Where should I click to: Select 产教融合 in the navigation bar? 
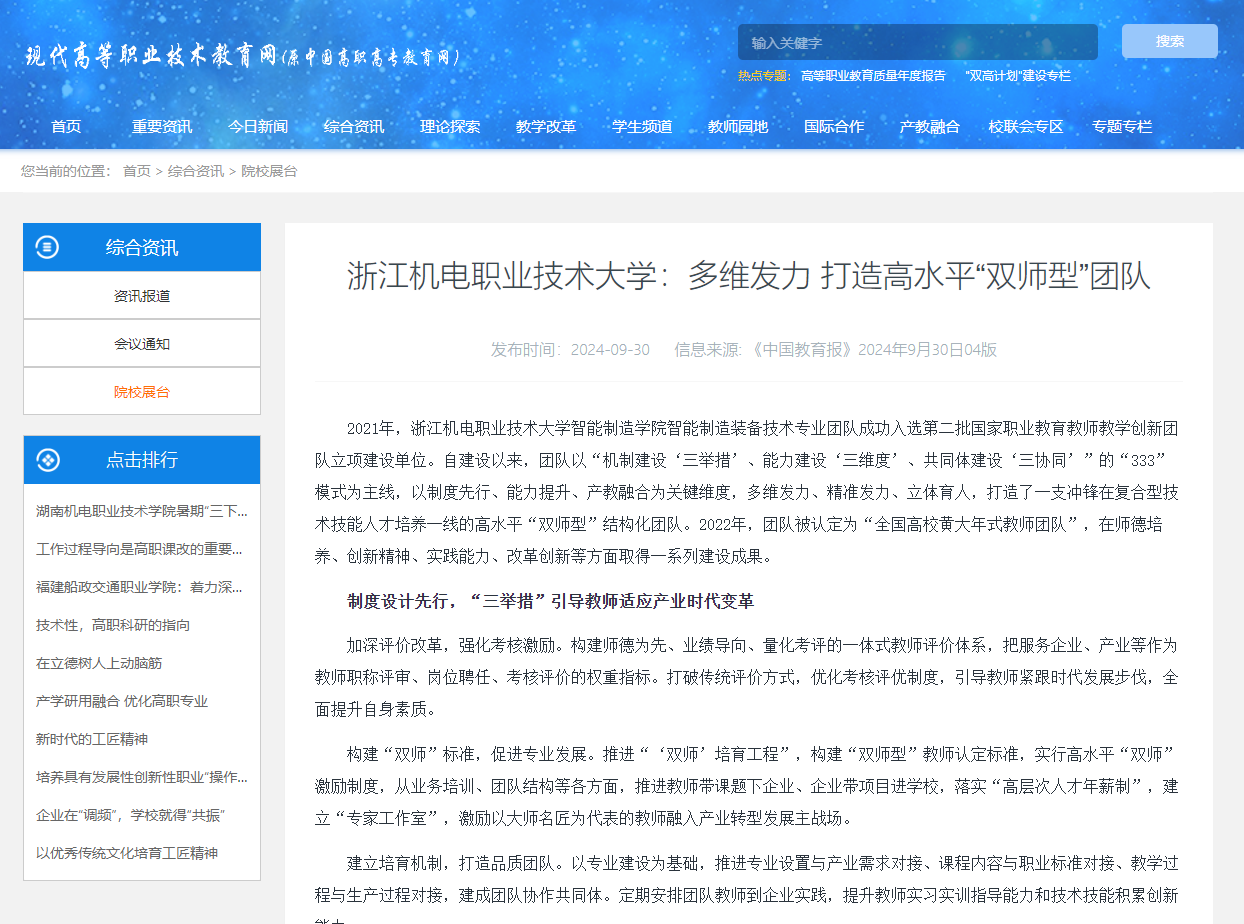coord(929,127)
